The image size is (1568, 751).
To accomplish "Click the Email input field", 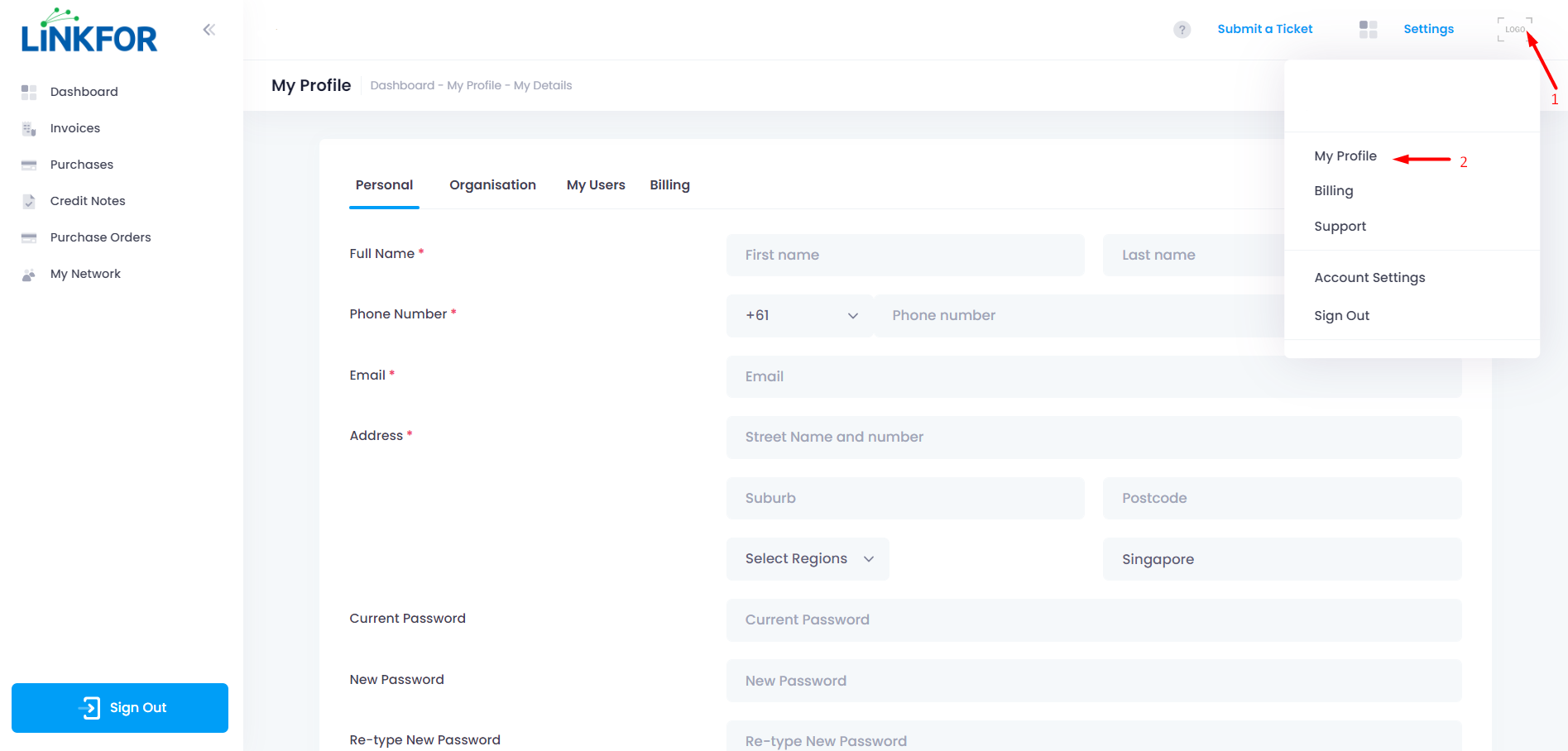I will click(x=1094, y=376).
